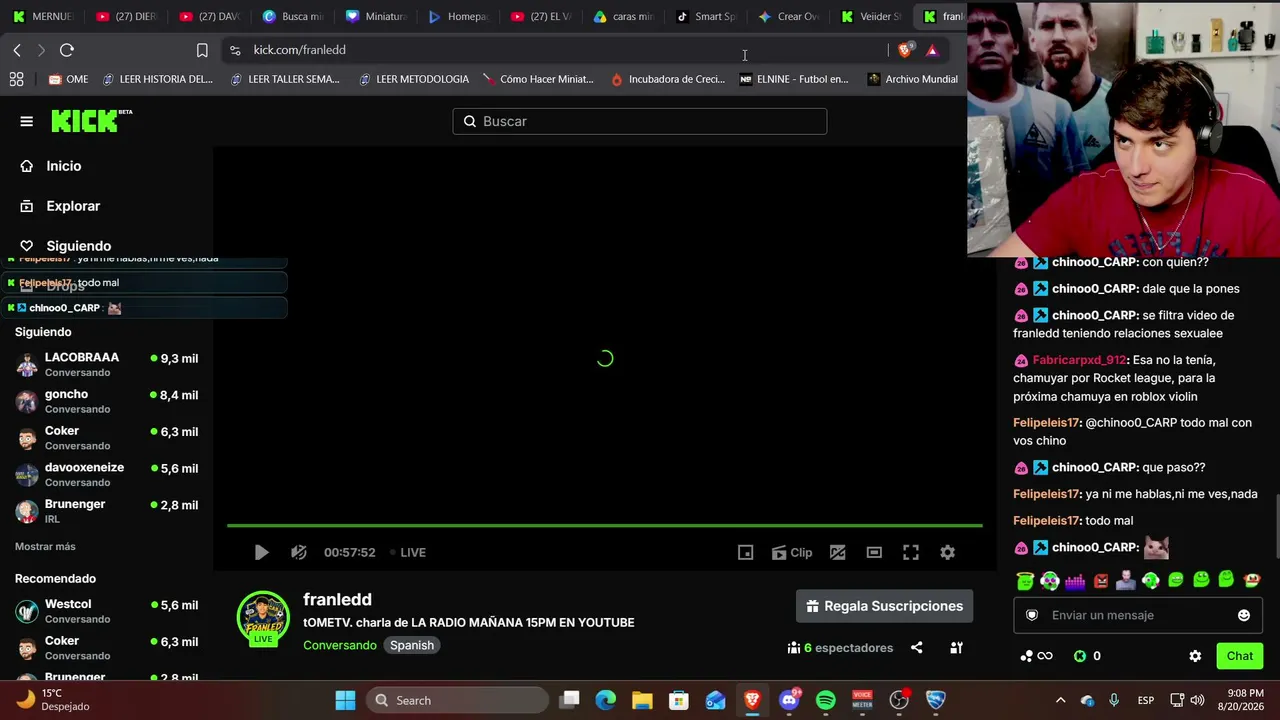Show hidden system tray icons
Screen dimensions: 1280x720
[x=1060, y=700]
